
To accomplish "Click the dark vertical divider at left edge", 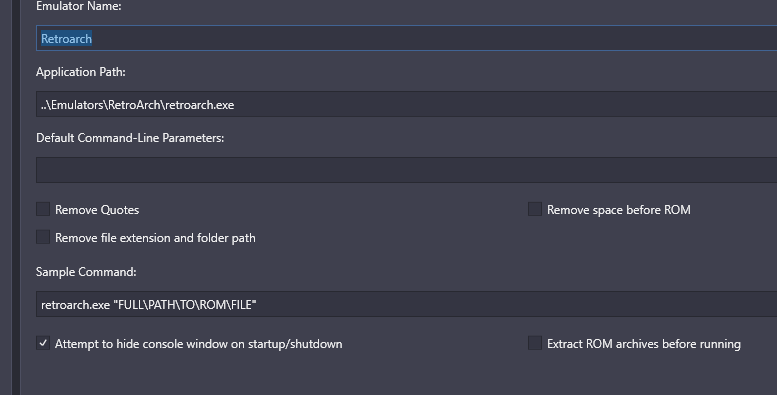I will pos(16,197).
